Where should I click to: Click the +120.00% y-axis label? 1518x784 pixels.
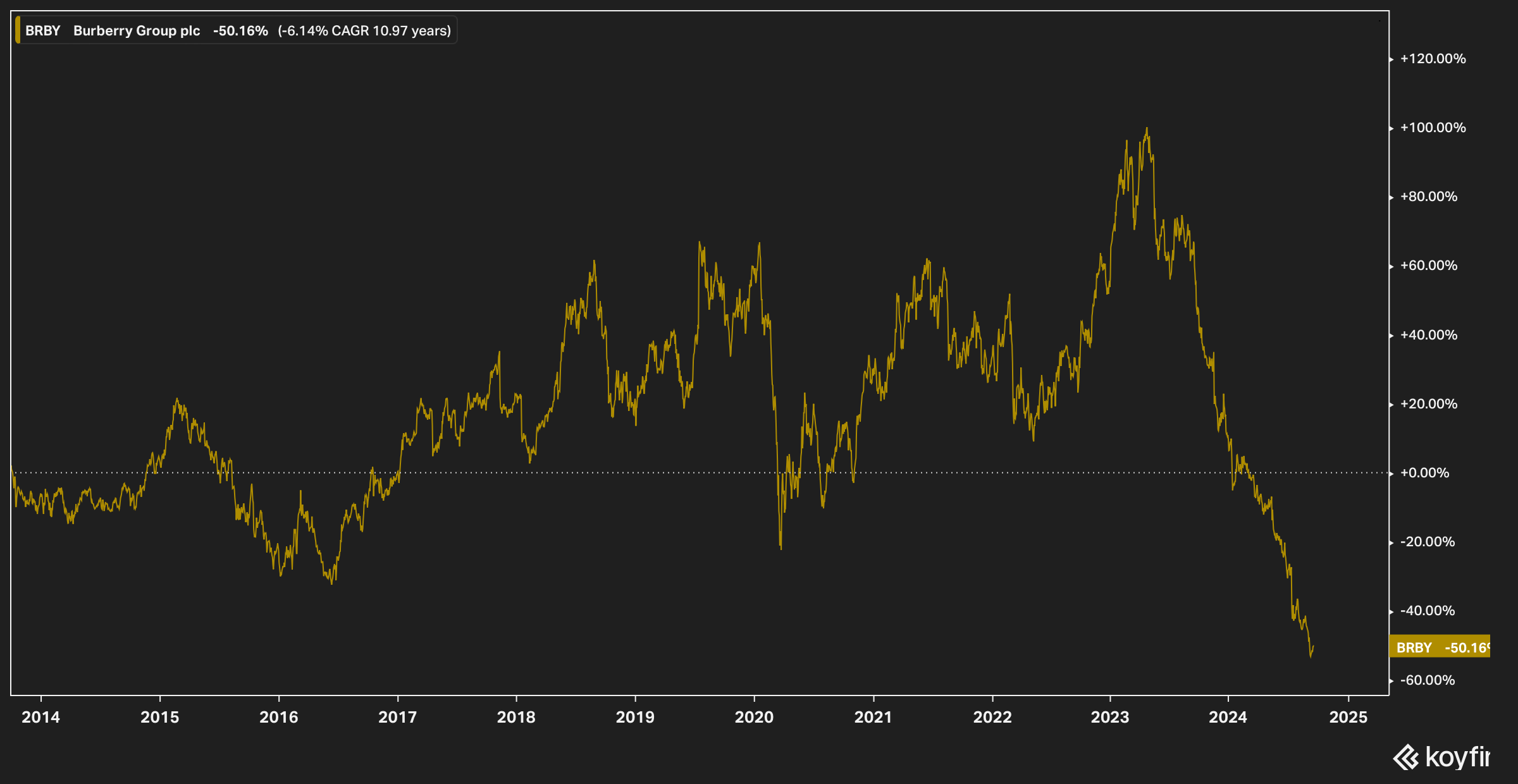tap(1433, 59)
